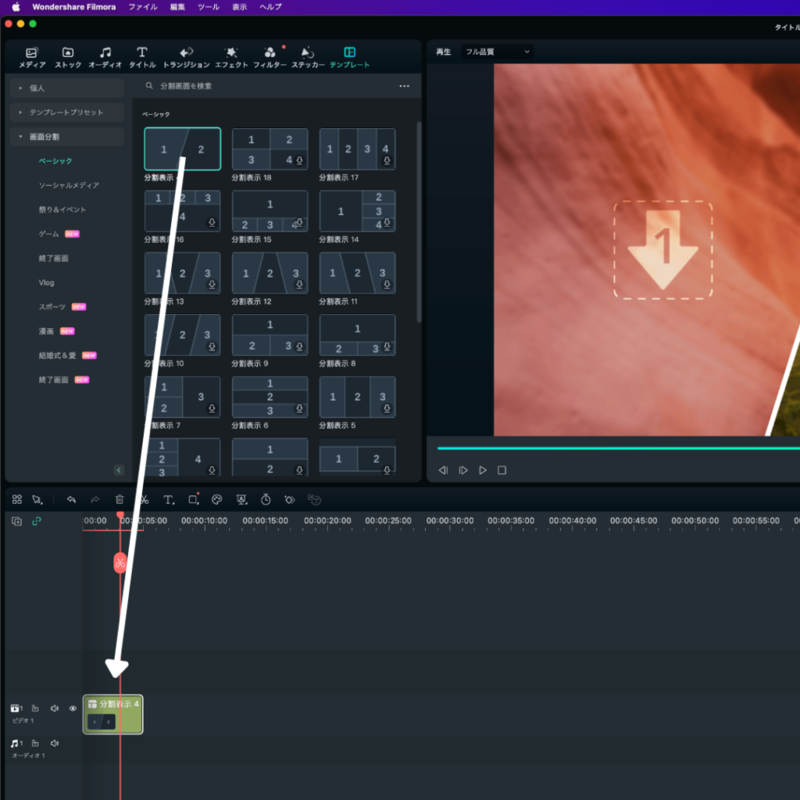Toggle the auto-link chain icon

(x=36, y=521)
